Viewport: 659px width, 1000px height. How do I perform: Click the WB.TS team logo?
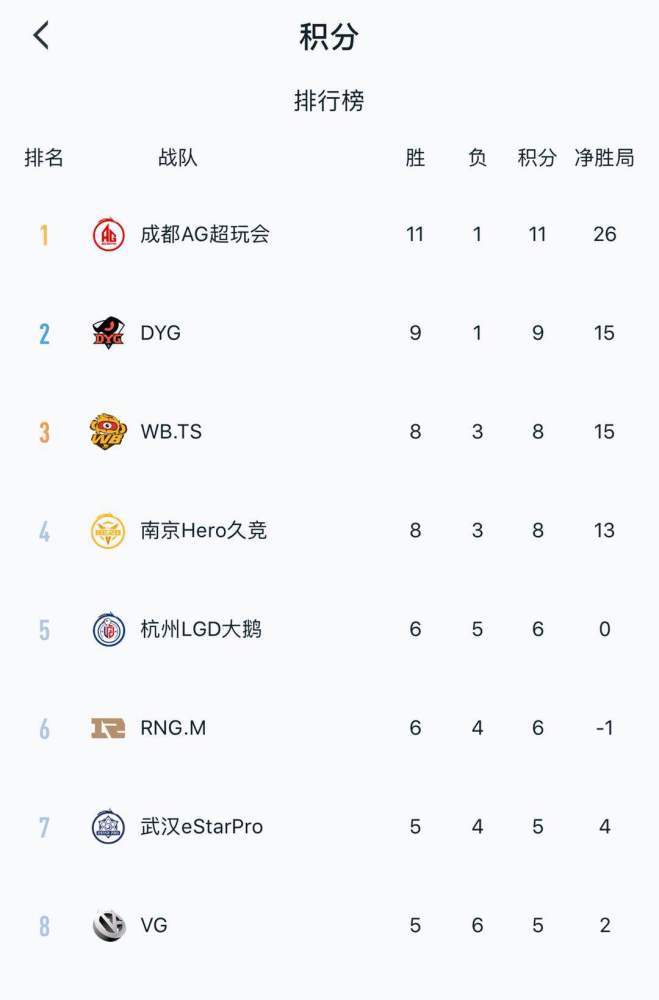[109, 431]
